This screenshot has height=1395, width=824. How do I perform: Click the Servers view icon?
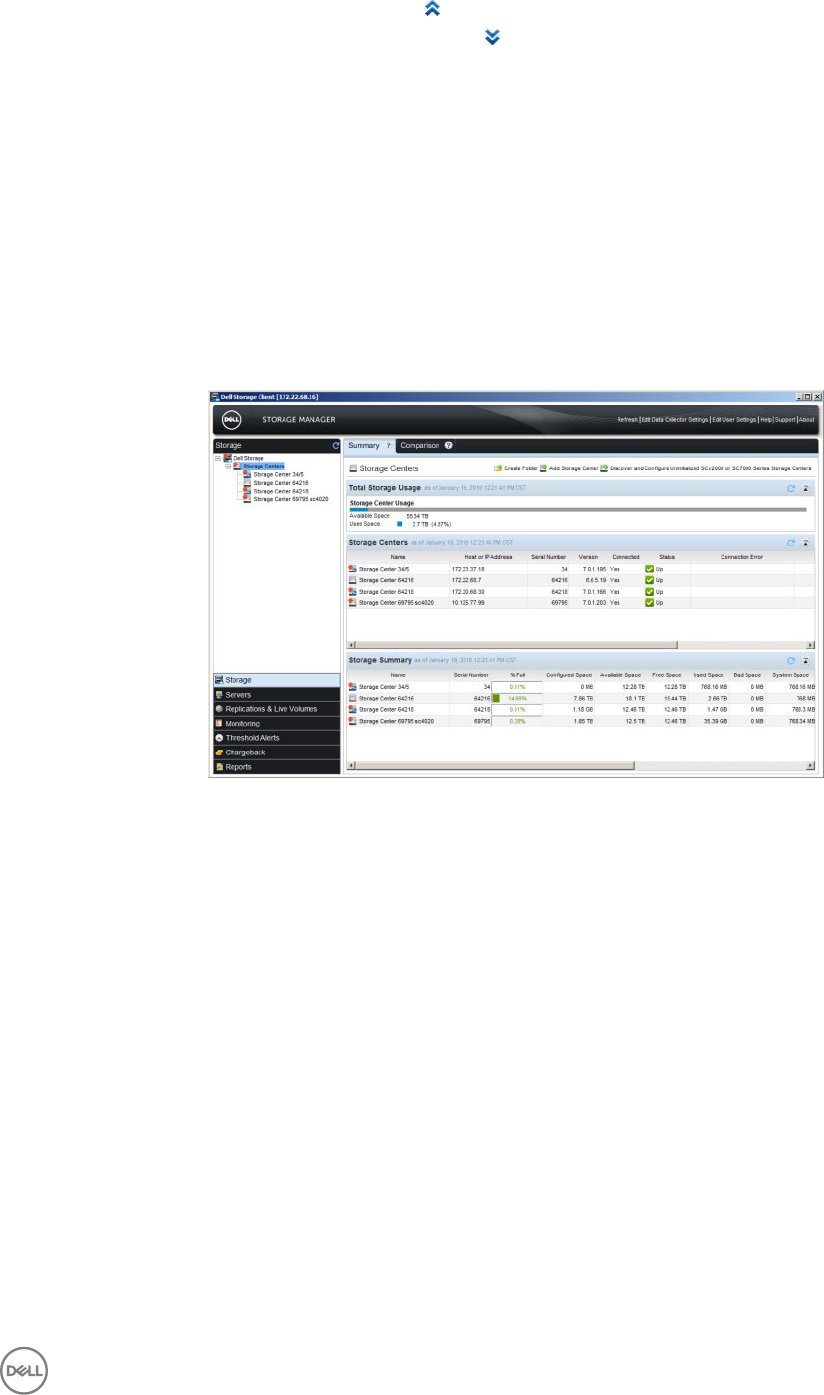[x=219, y=694]
